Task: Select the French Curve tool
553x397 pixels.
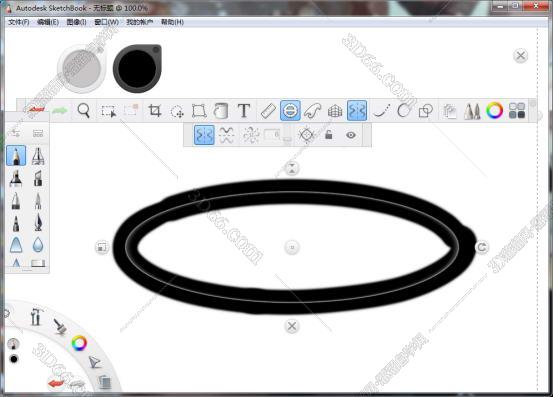Action: [312, 111]
